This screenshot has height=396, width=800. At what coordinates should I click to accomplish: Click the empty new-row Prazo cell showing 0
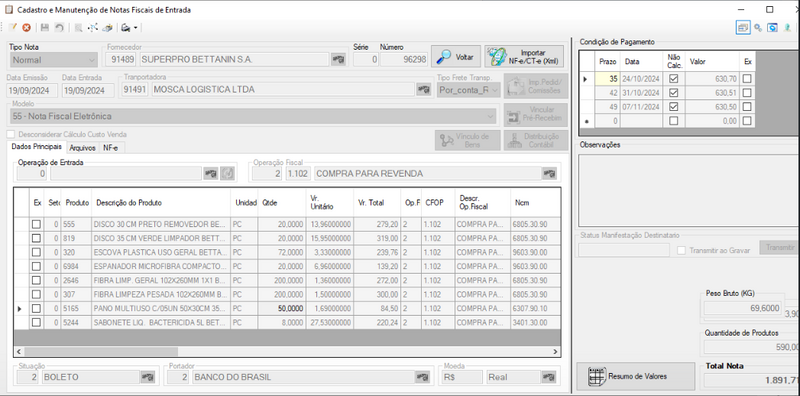click(607, 121)
